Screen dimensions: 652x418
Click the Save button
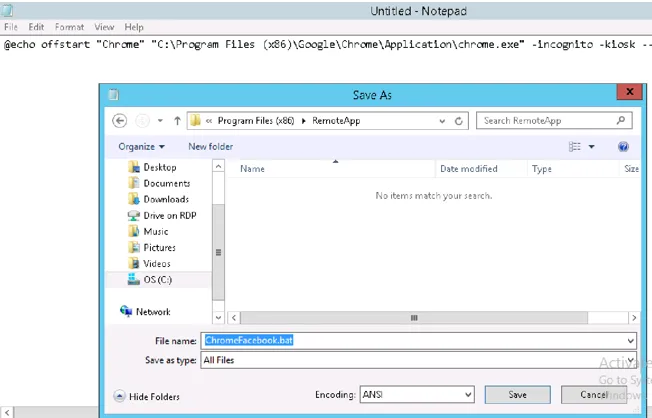point(517,394)
